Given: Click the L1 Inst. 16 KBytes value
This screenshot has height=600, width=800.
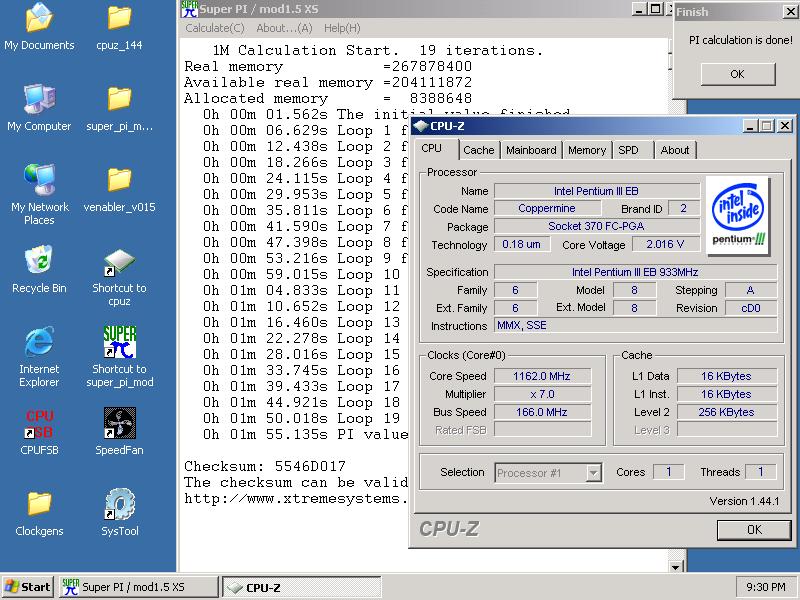Looking at the screenshot, I should click(726, 394).
